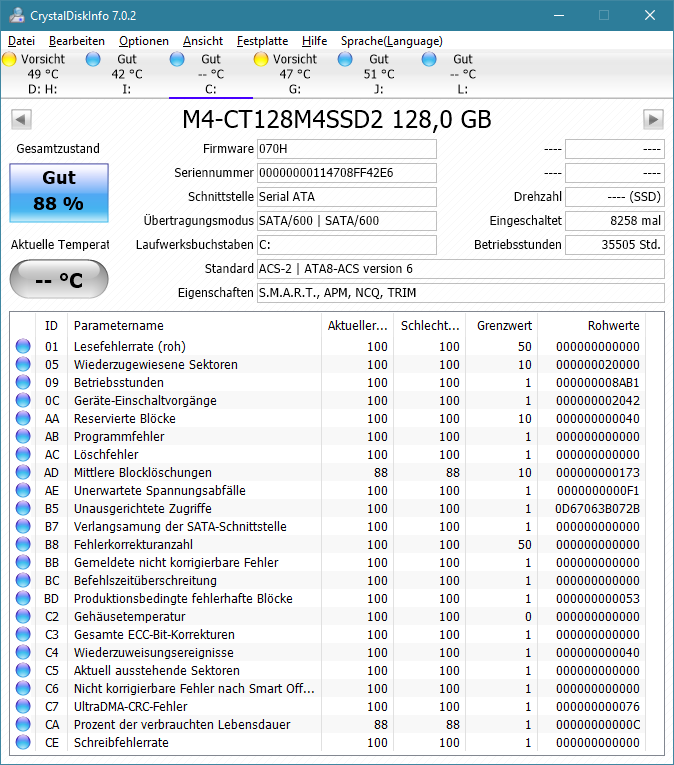Open the Festplatte menu
The height and width of the screenshot is (765, 674).
pyautogui.click(x=262, y=41)
